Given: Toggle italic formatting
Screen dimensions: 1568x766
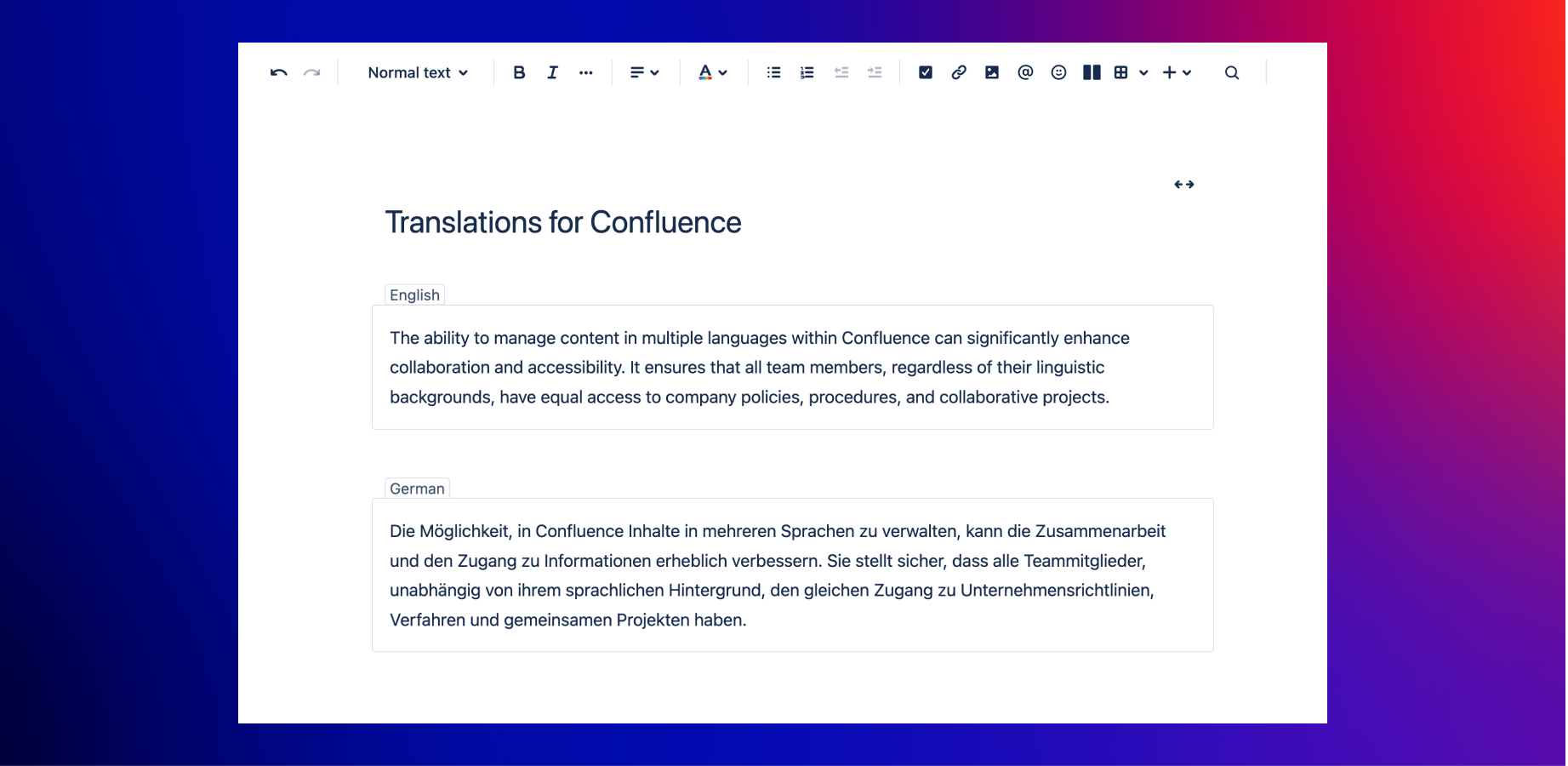Looking at the screenshot, I should point(552,73).
